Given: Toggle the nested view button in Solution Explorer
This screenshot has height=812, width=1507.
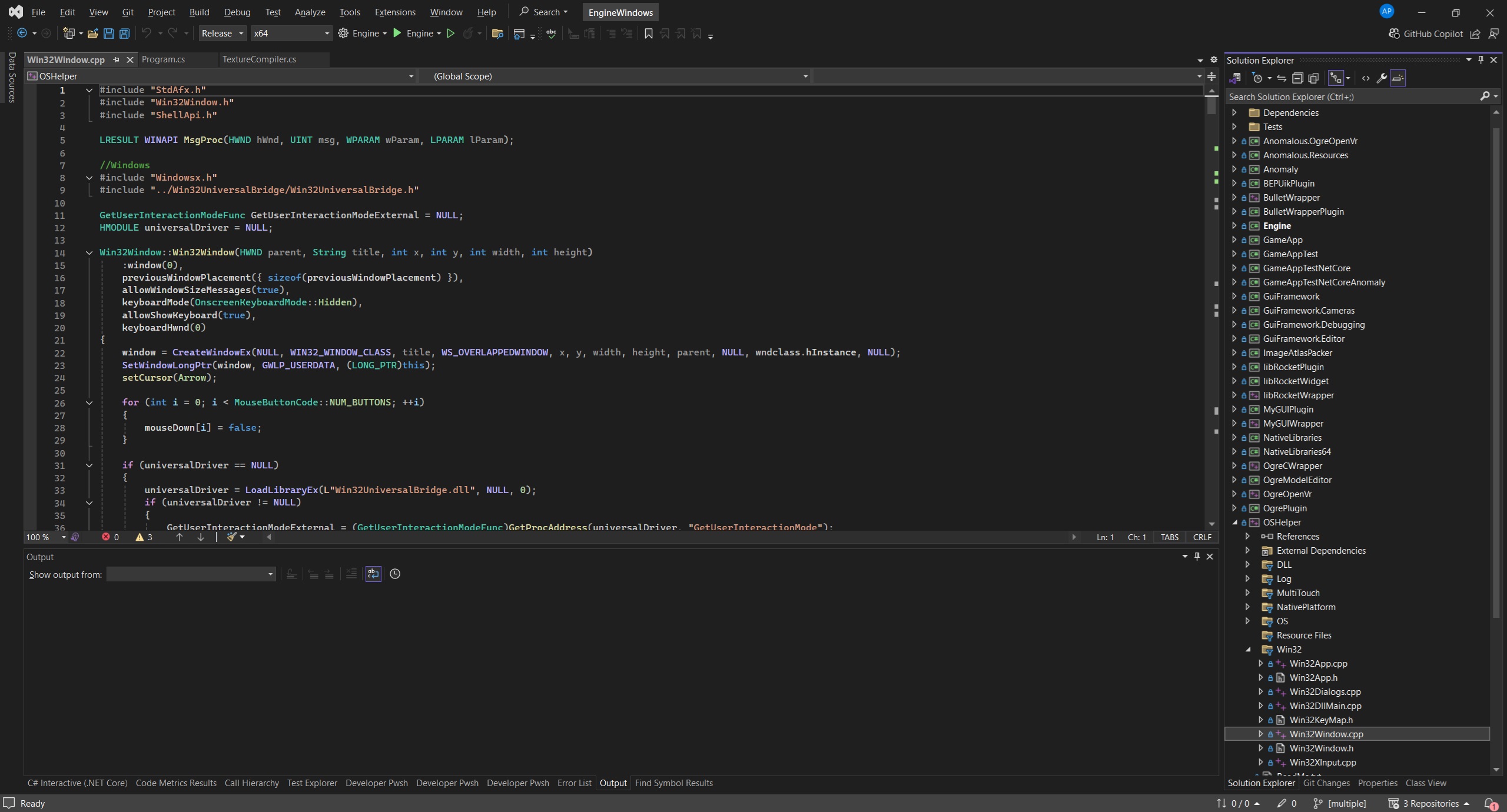Looking at the screenshot, I should click(1336, 78).
